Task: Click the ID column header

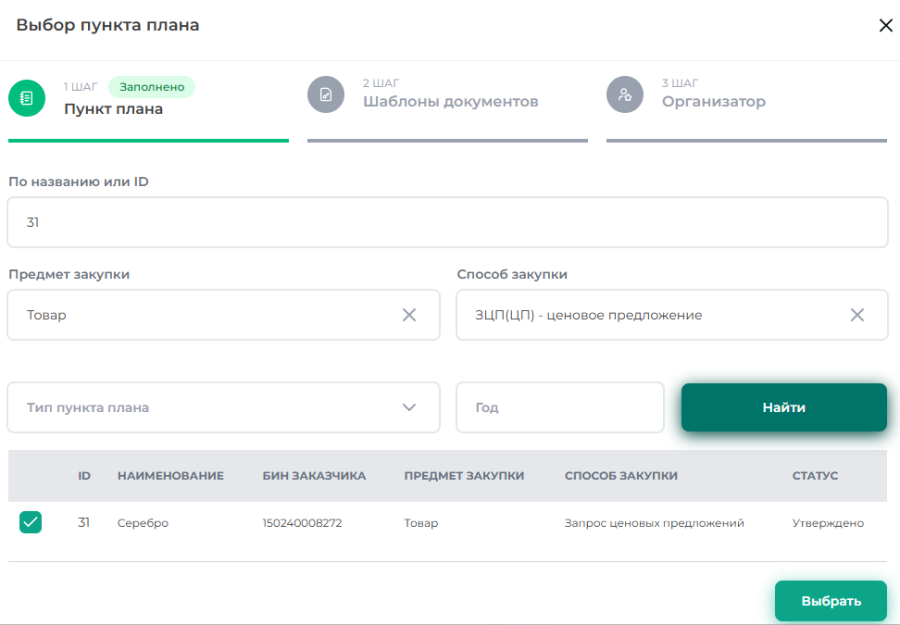Action: (84, 476)
